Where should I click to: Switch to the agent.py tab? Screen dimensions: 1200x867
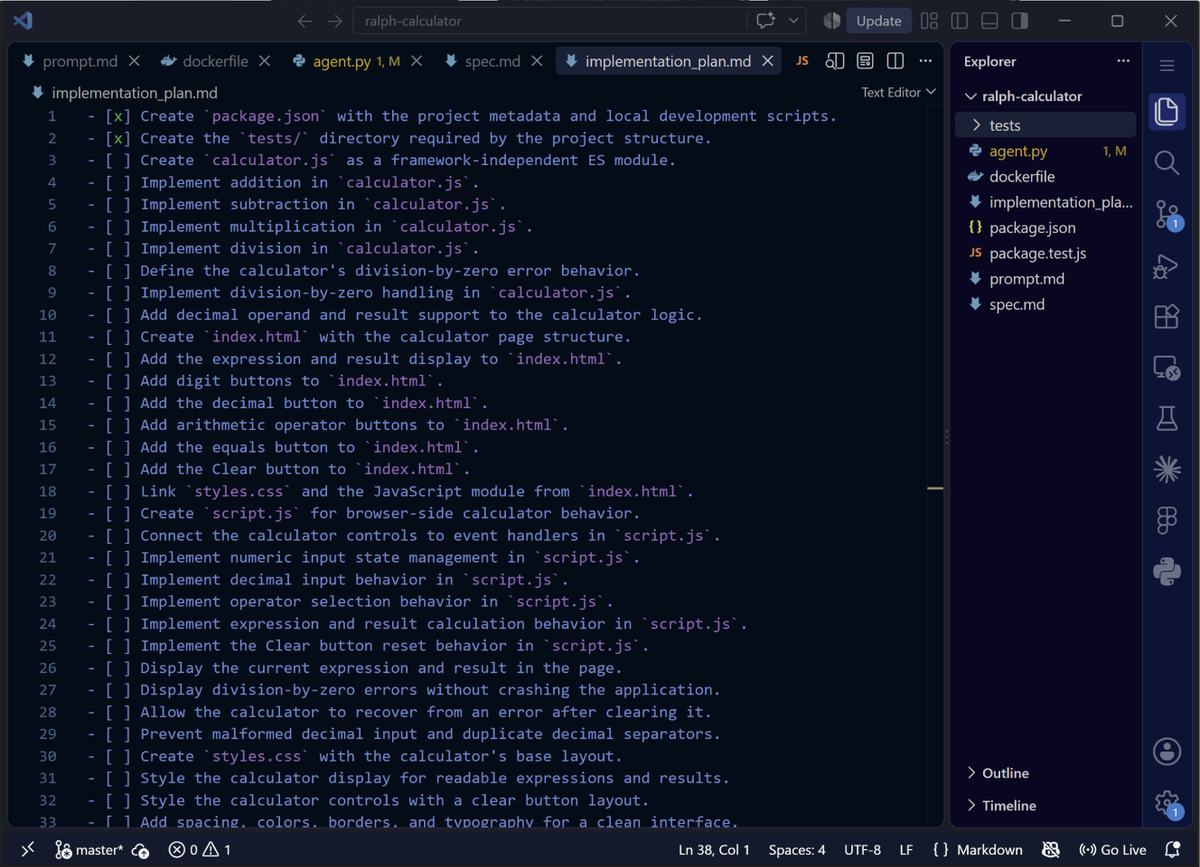pos(356,62)
